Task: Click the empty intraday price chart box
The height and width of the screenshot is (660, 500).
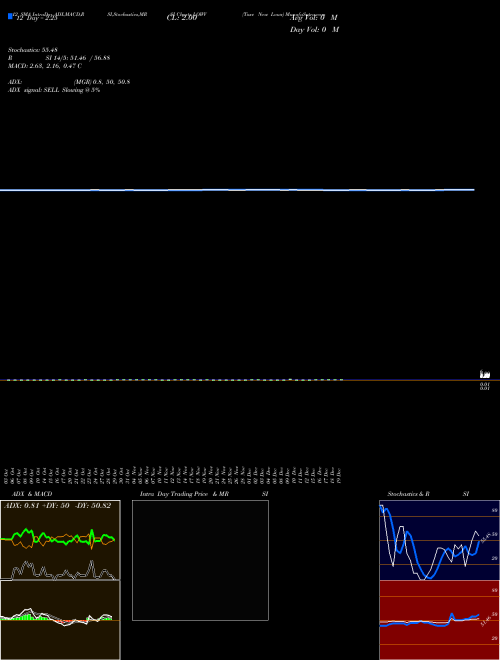Action: tap(200, 560)
